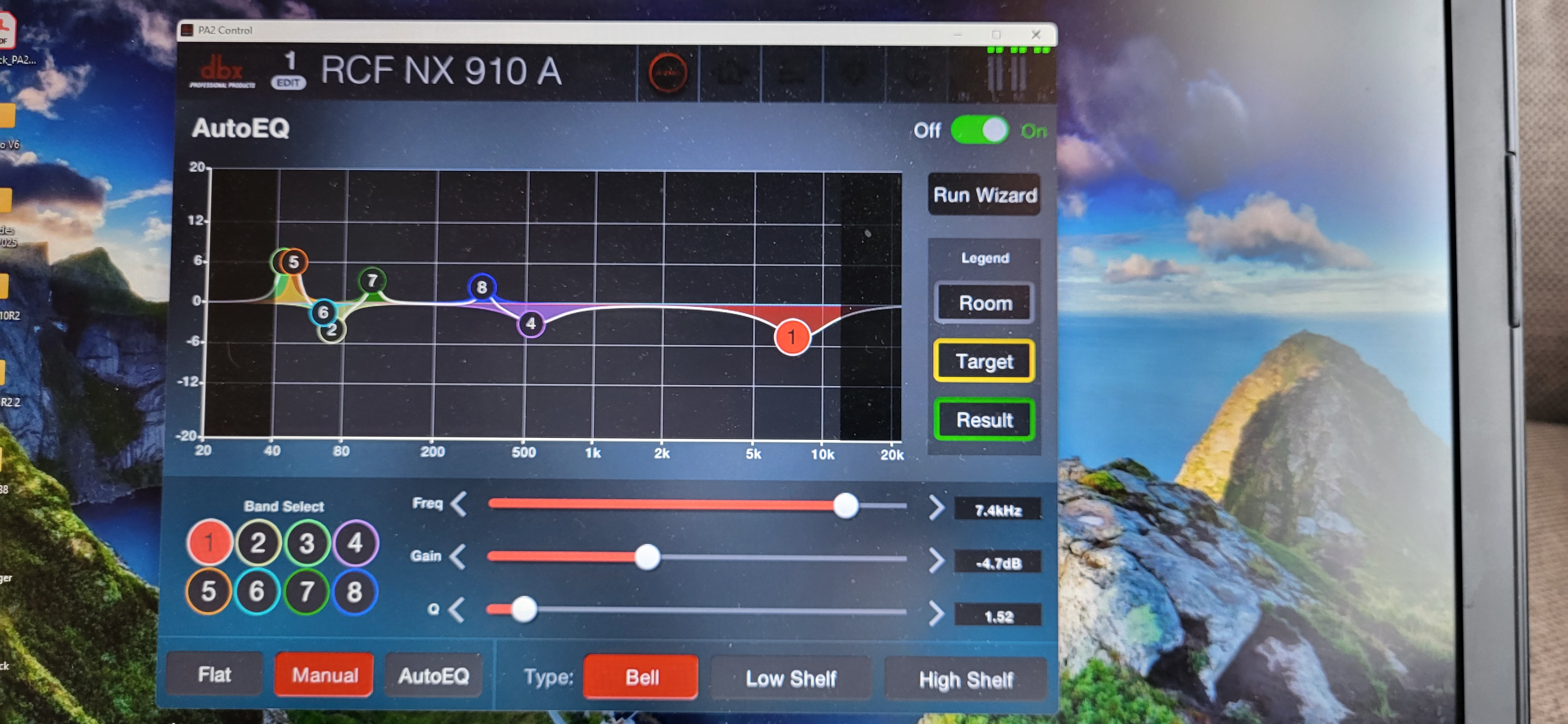
Task: Click the Run Wizard button
Action: coord(984,195)
